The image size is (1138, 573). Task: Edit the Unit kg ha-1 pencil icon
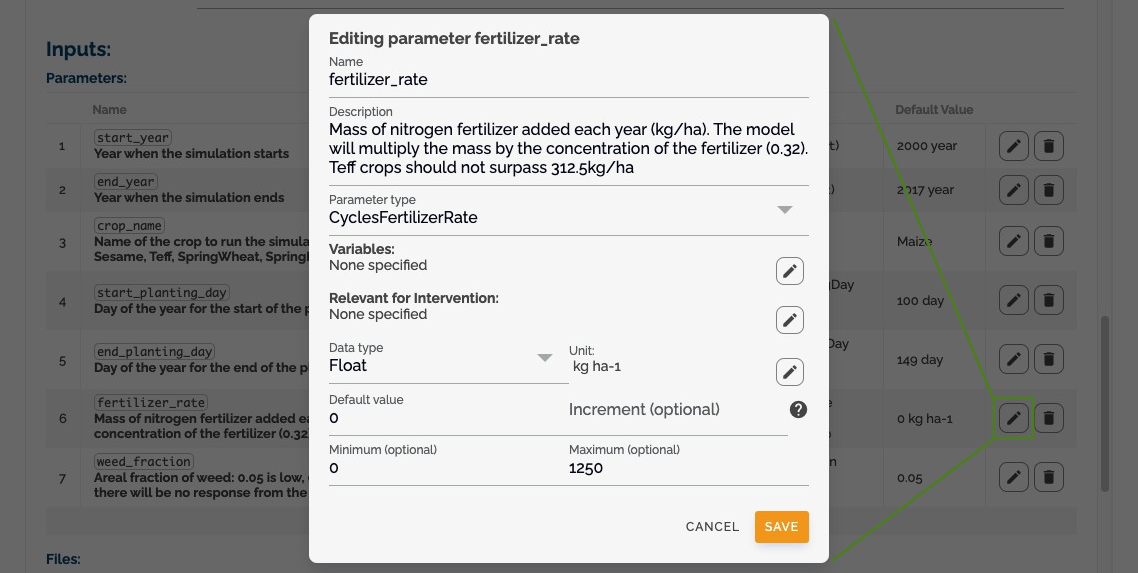coord(790,372)
